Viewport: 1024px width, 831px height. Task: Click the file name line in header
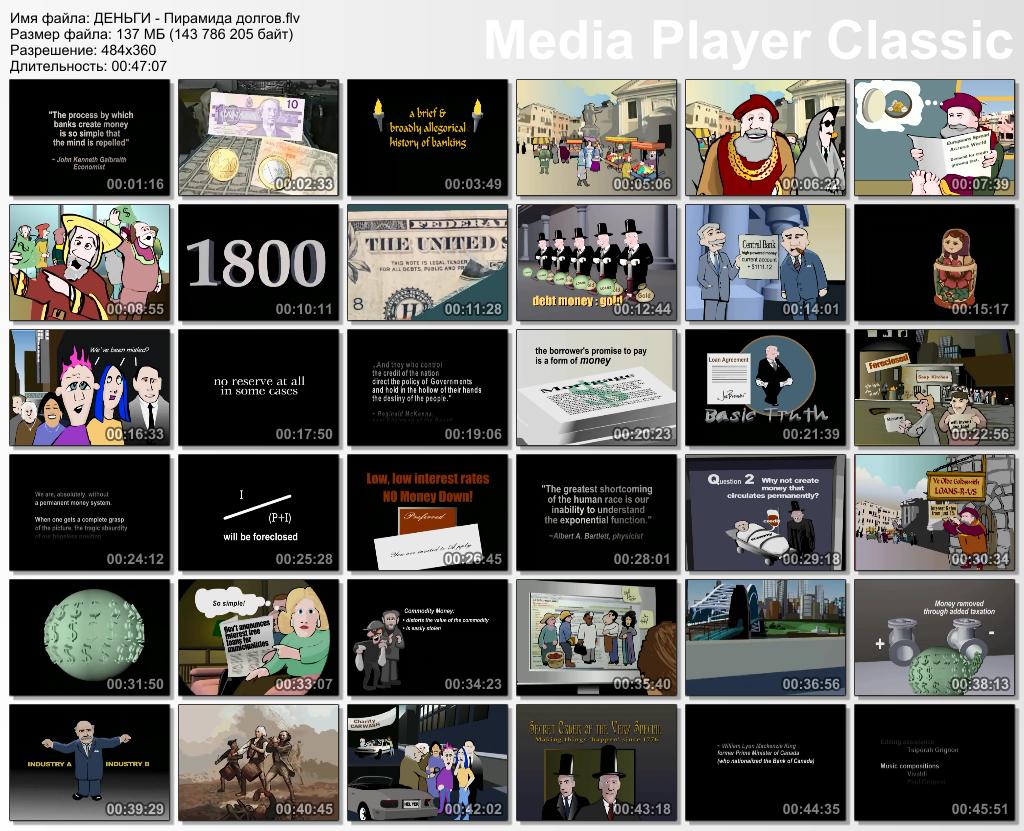[x=155, y=19]
